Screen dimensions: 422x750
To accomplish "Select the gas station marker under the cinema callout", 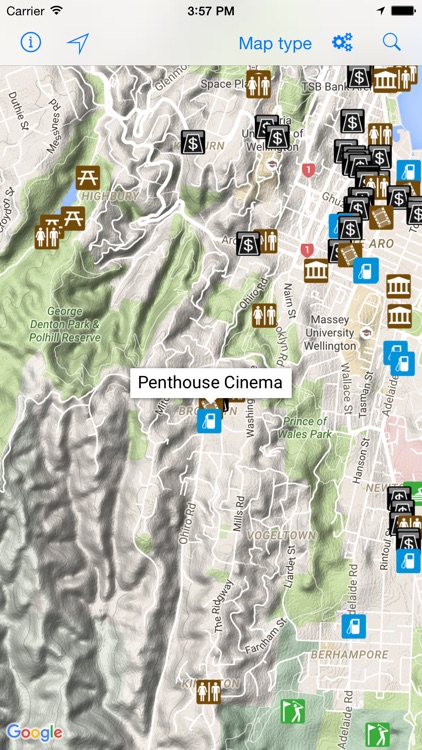I will (x=210, y=421).
